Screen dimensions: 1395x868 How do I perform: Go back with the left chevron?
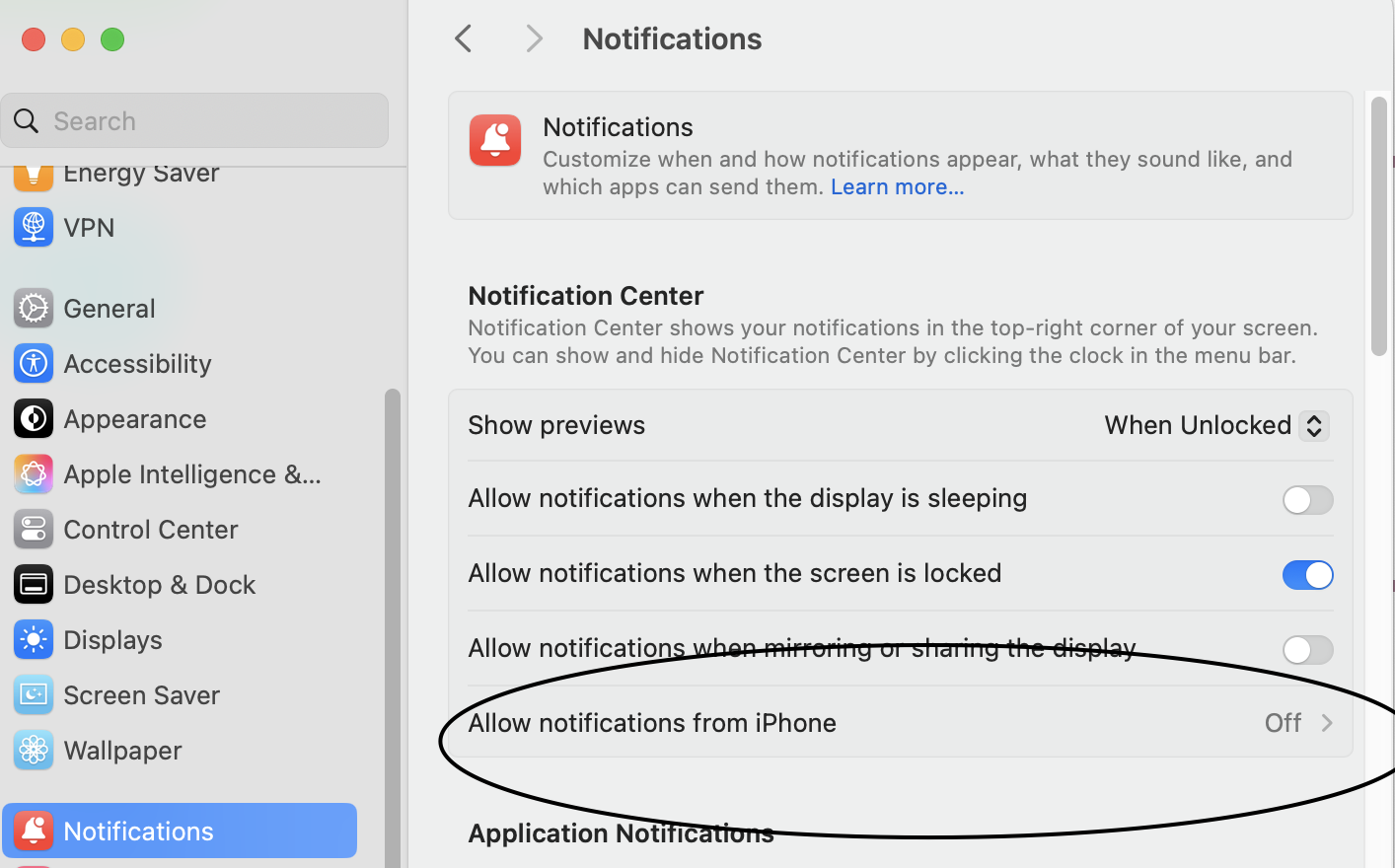(x=464, y=38)
